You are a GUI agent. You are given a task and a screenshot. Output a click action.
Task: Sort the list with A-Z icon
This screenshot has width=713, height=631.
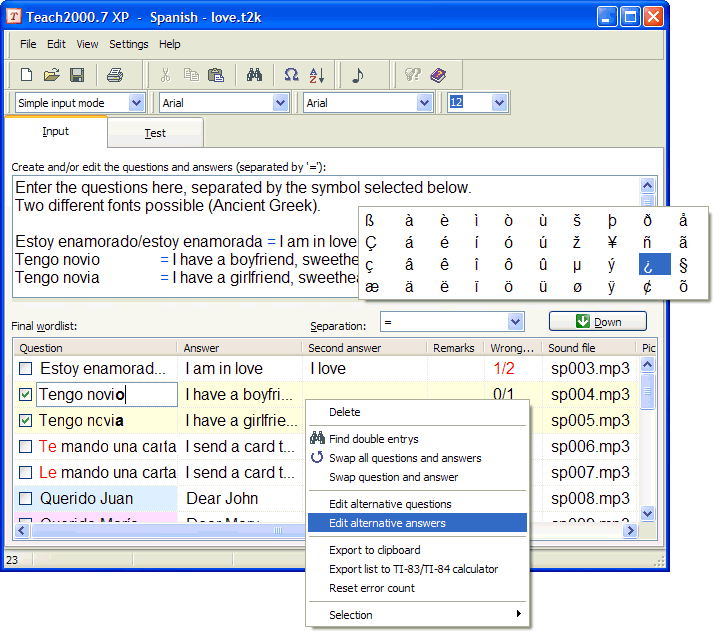[x=316, y=75]
